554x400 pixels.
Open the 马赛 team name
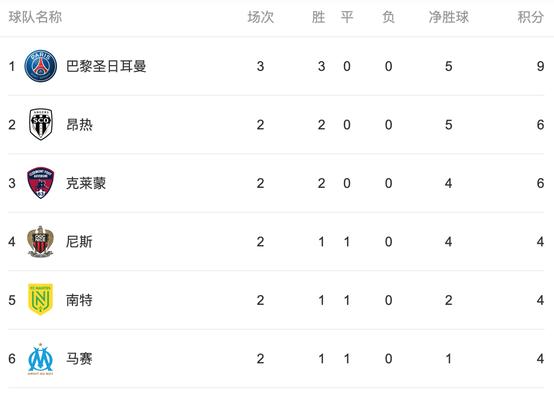click(79, 359)
